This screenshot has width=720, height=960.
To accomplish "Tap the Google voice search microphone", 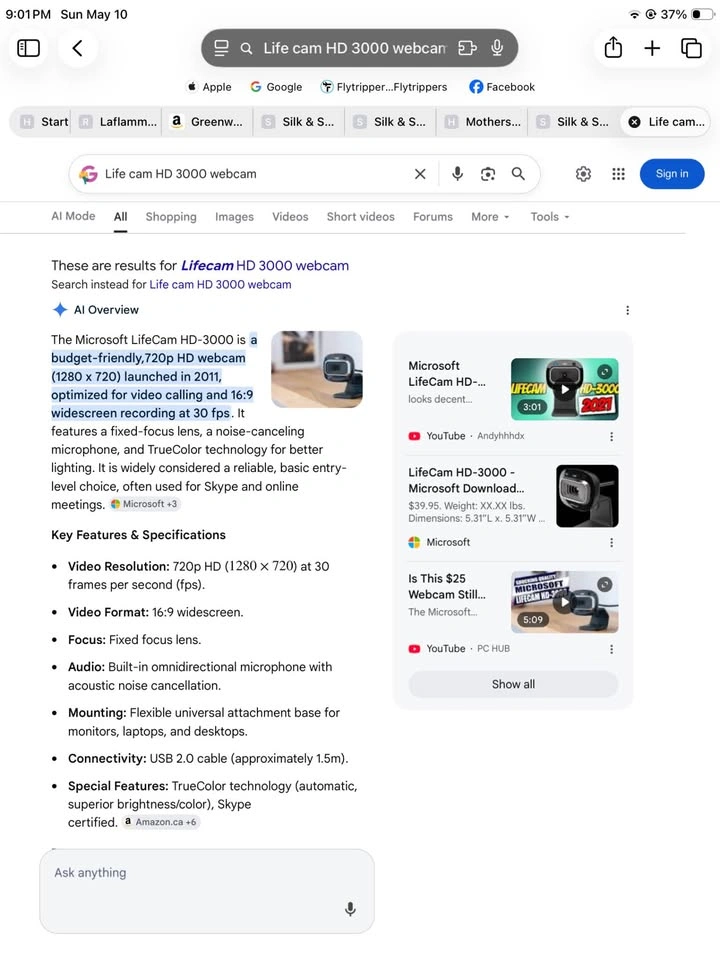I will 457,174.
